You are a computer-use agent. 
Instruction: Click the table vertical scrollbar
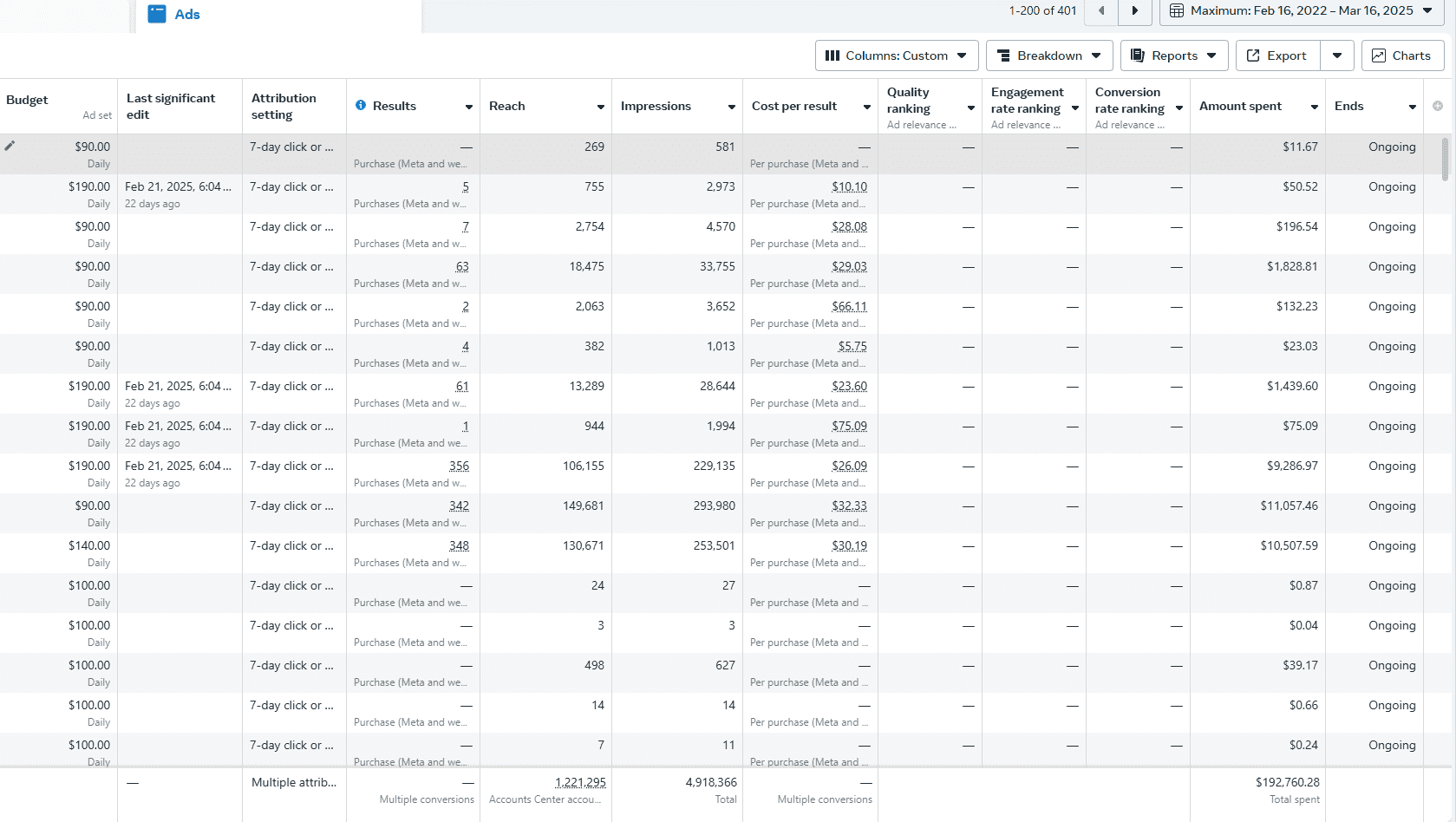coord(1445,160)
